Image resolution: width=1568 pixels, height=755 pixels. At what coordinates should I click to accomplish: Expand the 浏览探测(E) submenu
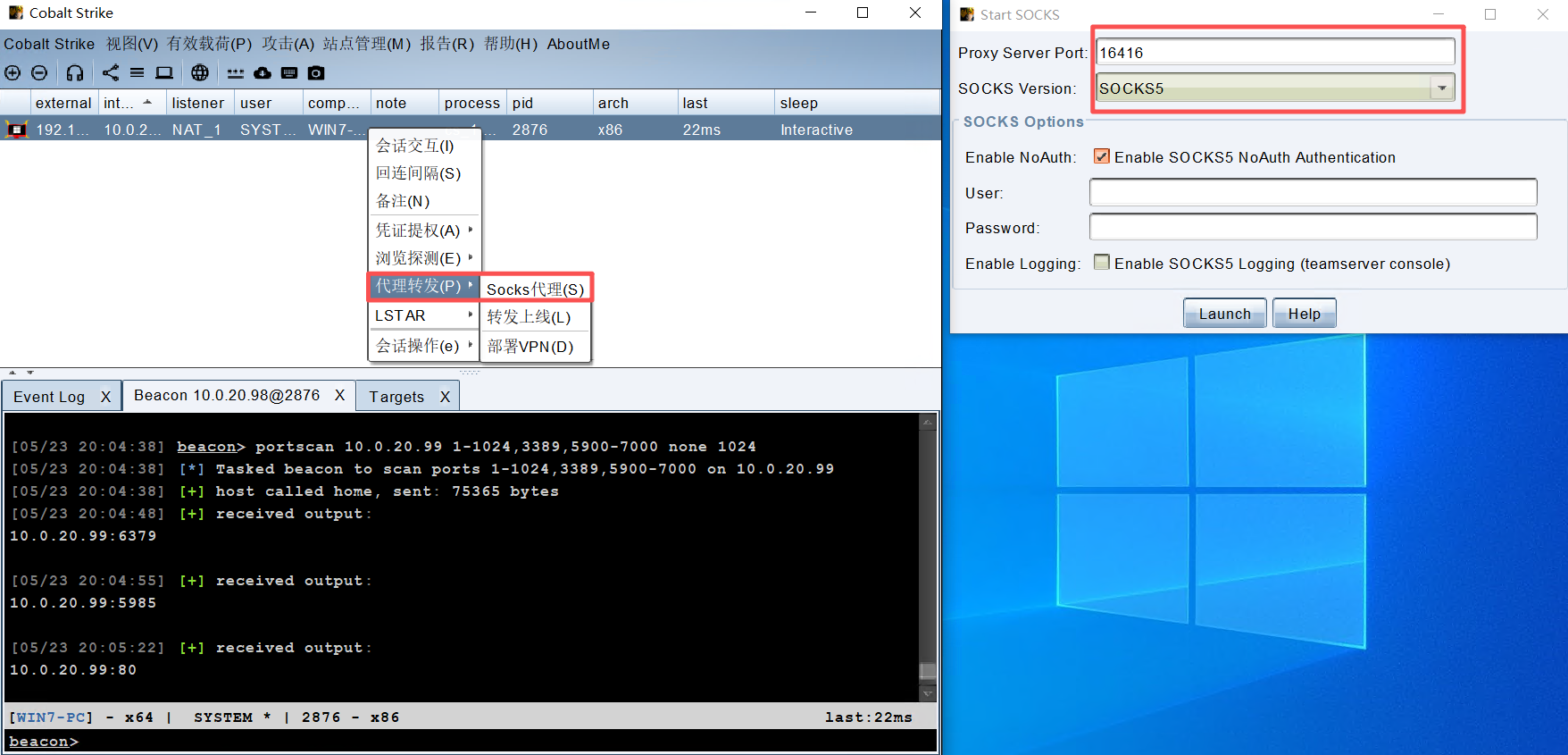(x=424, y=258)
